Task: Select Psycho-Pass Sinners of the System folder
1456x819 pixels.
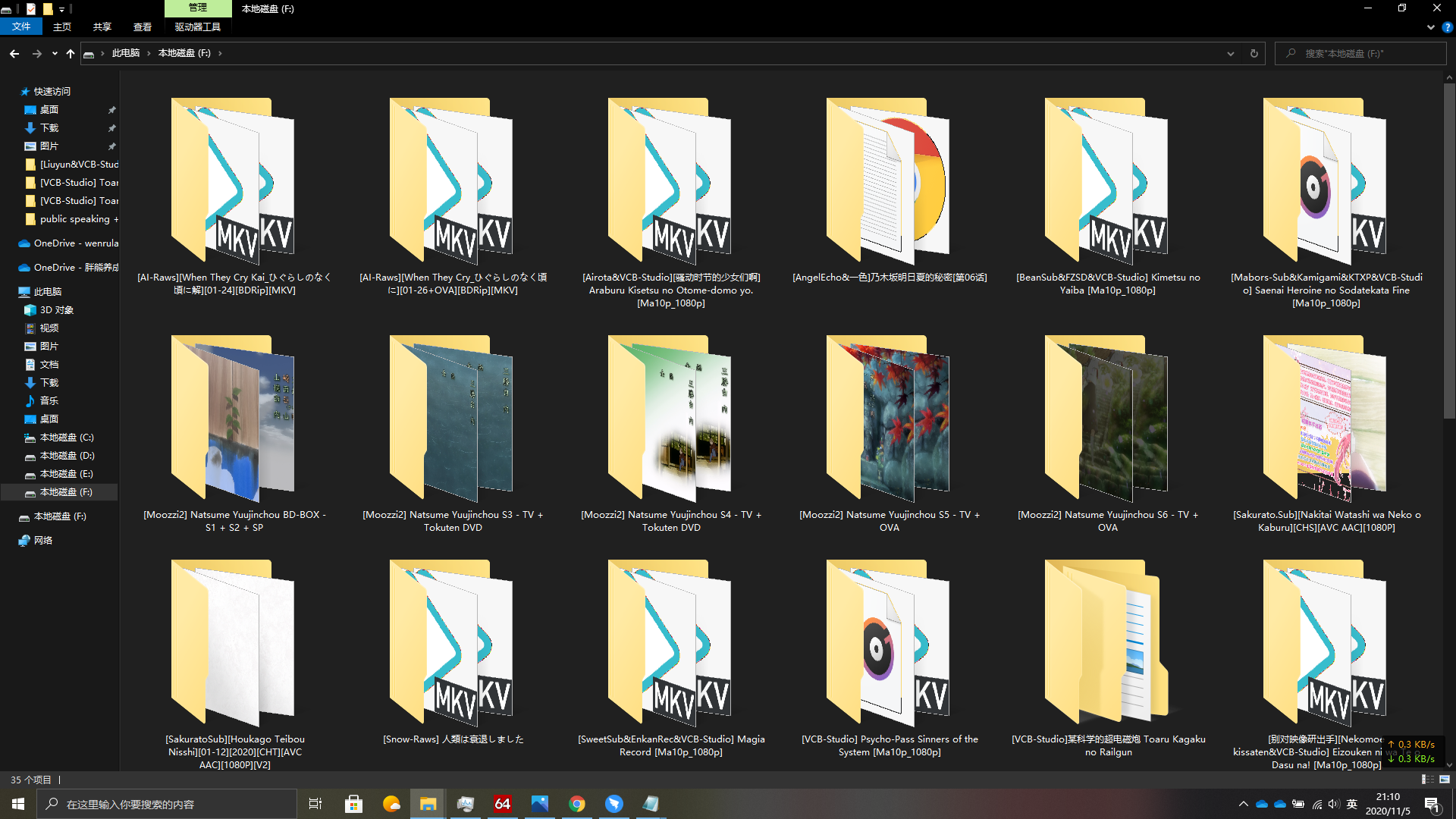Action: point(890,658)
